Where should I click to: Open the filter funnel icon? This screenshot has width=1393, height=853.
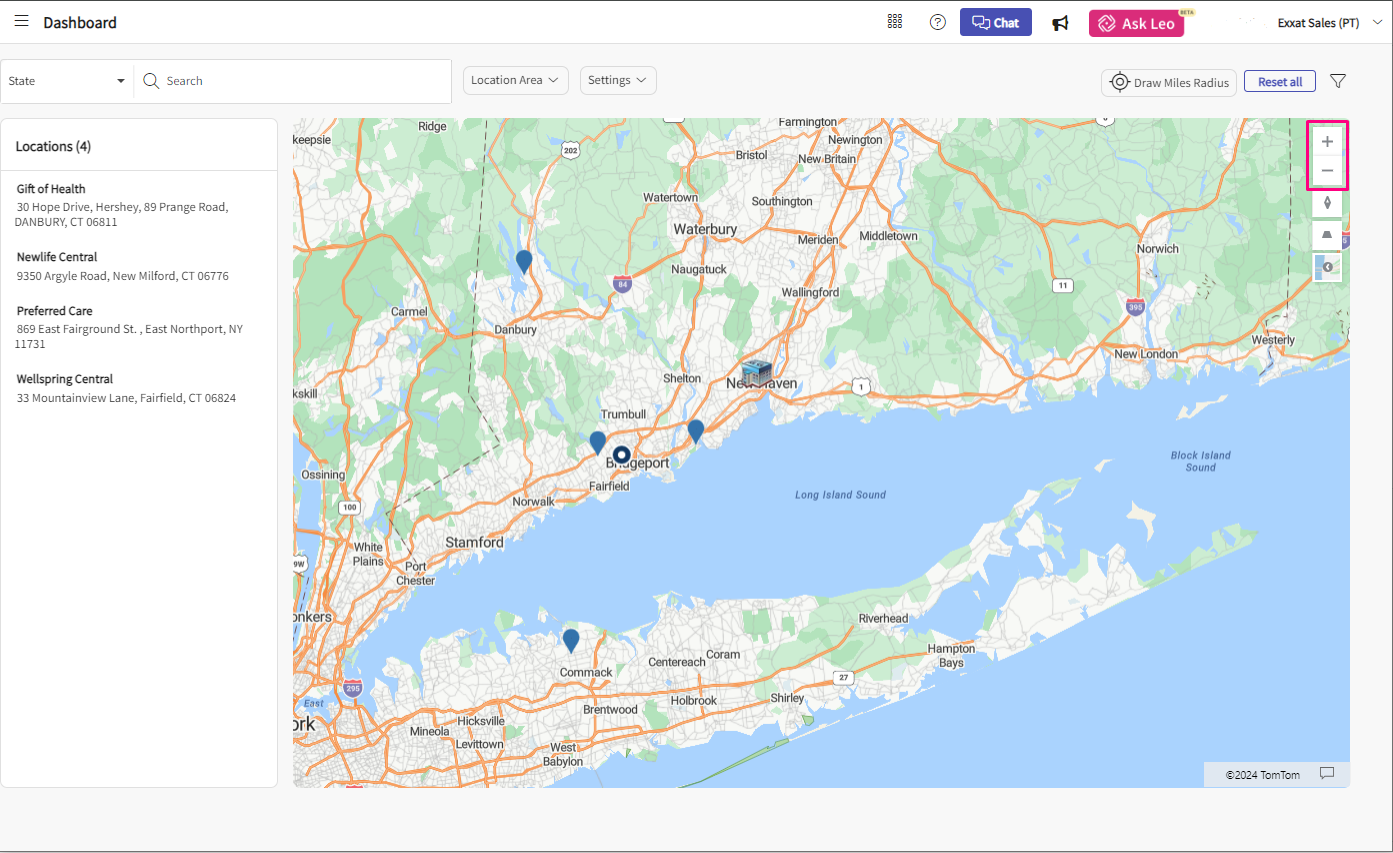[1338, 81]
